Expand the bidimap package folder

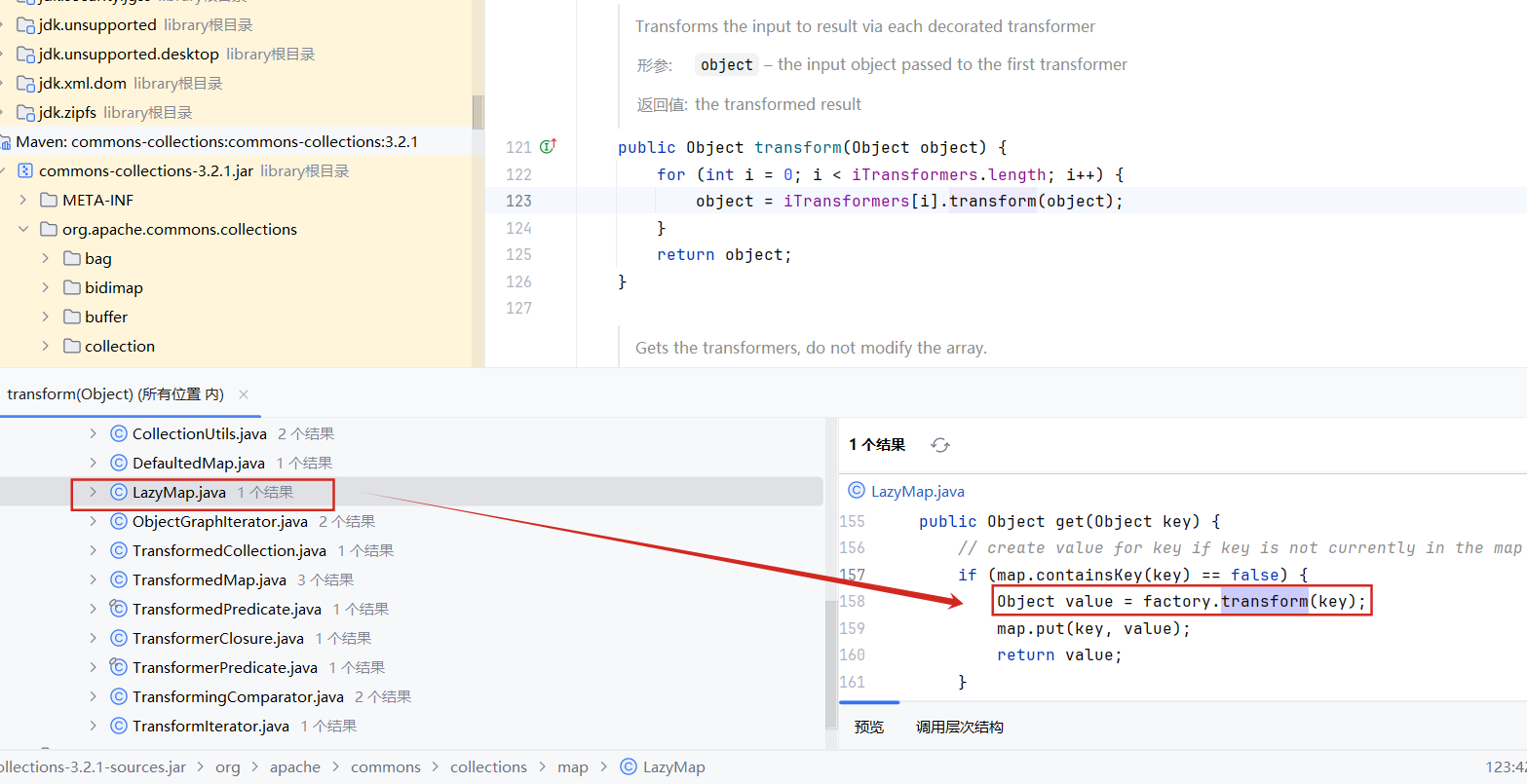point(46,287)
